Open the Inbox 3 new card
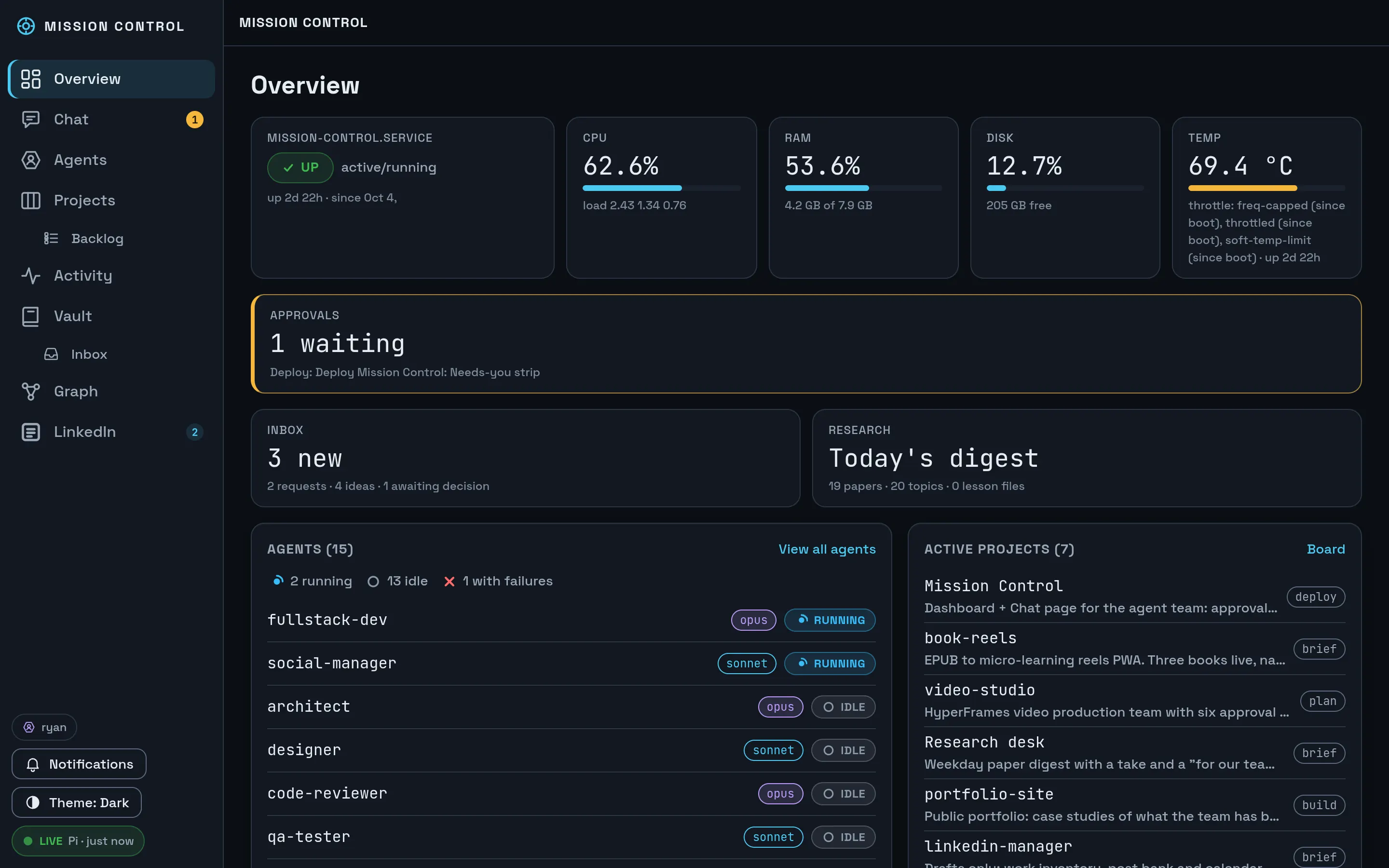The image size is (1389, 868). click(525, 458)
